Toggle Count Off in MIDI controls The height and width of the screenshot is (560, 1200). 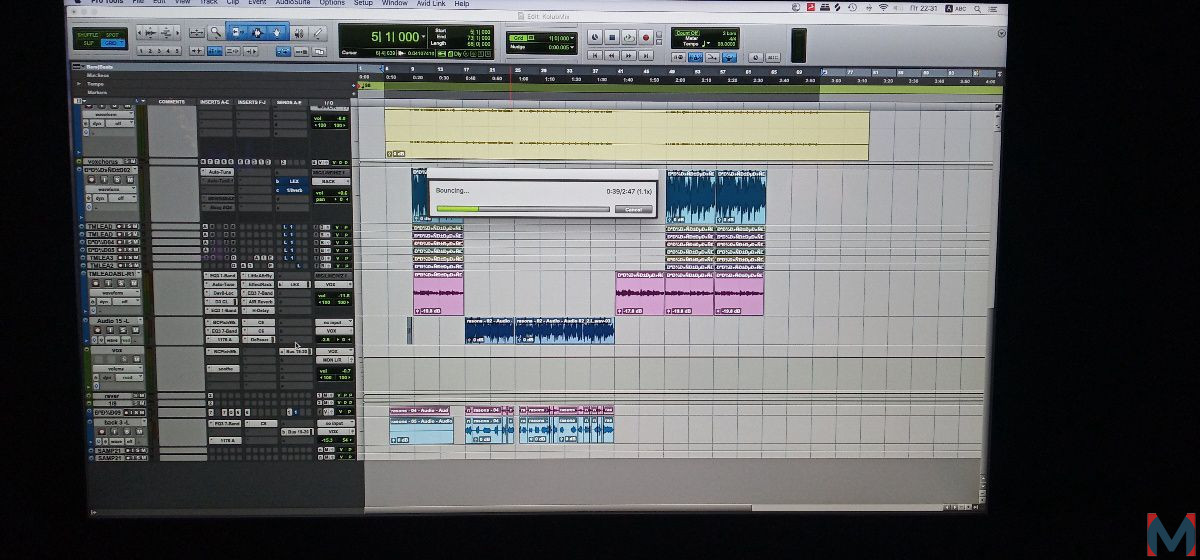tap(688, 33)
